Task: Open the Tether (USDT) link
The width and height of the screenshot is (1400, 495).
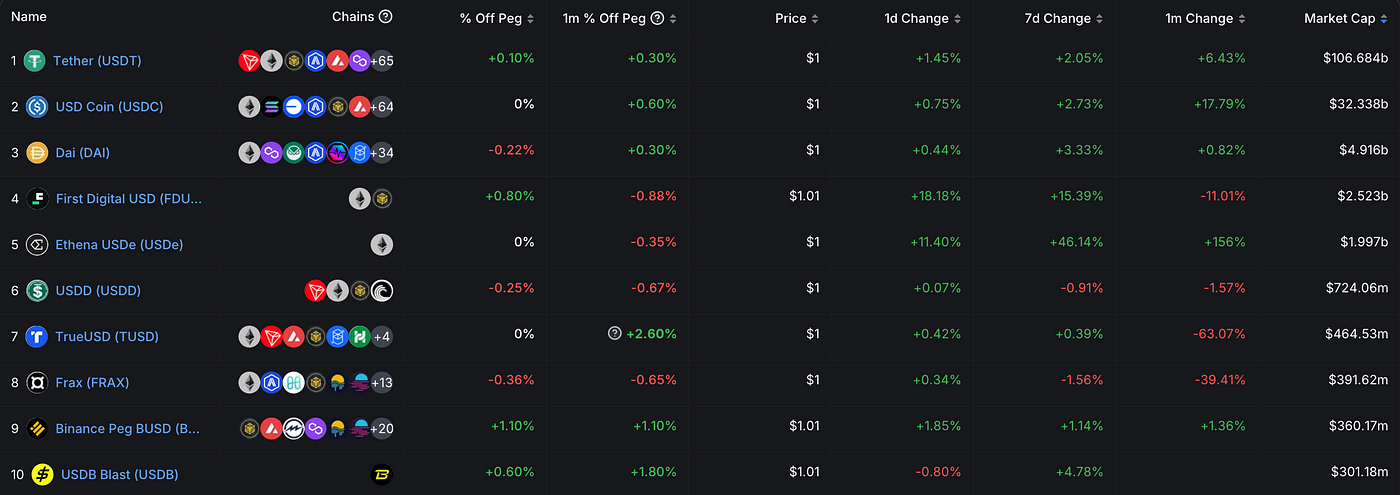Action: tap(97, 61)
